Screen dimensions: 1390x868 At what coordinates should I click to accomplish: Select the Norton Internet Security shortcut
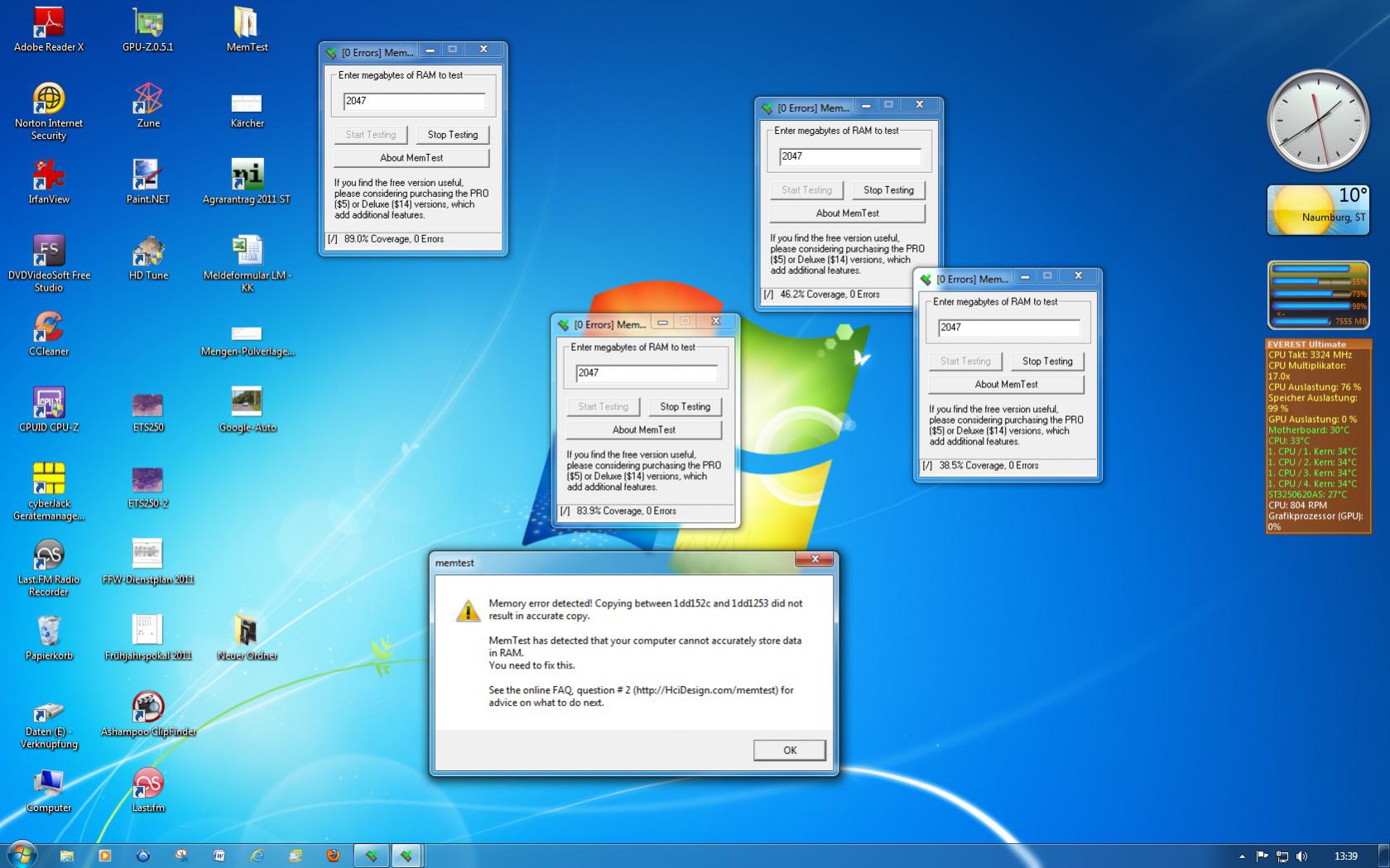pos(49,112)
